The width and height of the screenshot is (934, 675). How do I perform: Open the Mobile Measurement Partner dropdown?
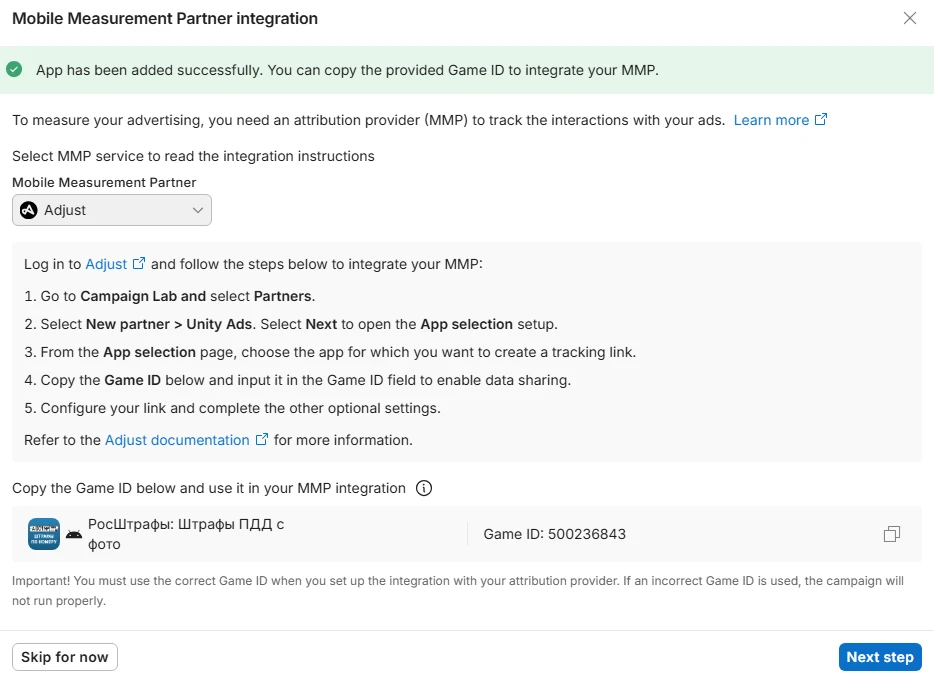click(x=112, y=210)
